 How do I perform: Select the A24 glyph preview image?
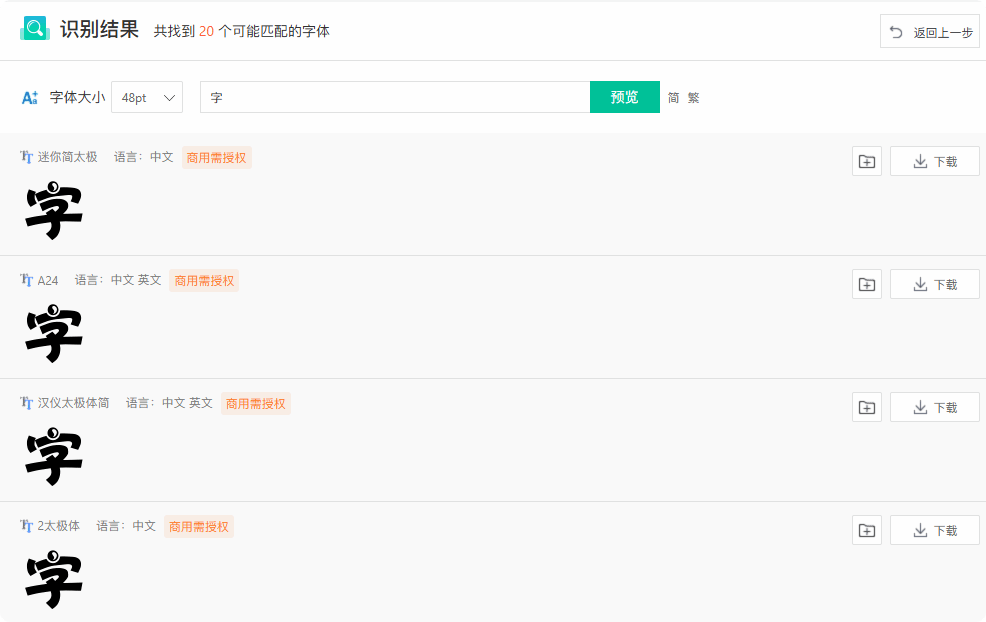[x=54, y=333]
